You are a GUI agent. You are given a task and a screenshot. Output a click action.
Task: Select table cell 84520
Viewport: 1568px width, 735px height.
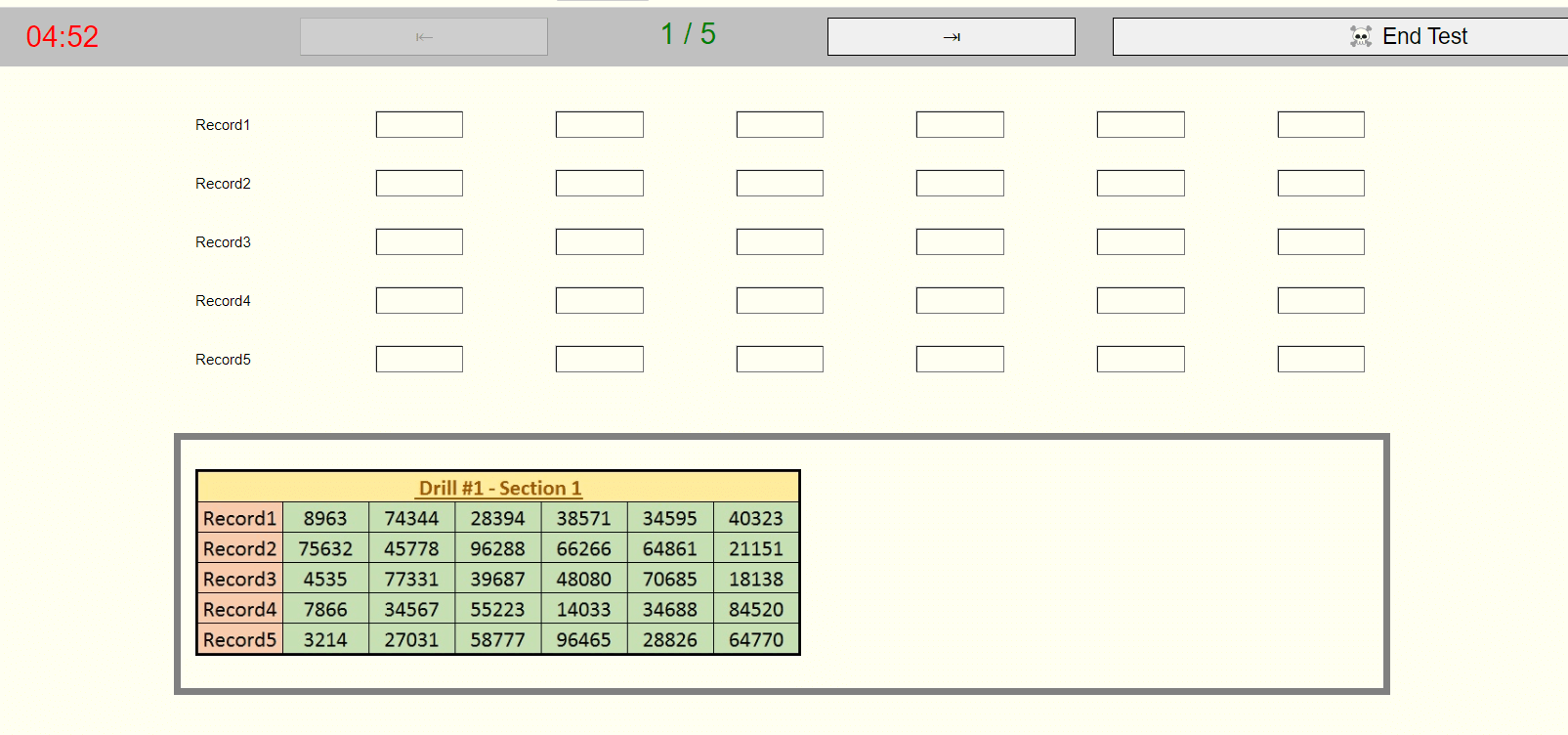tap(756, 609)
